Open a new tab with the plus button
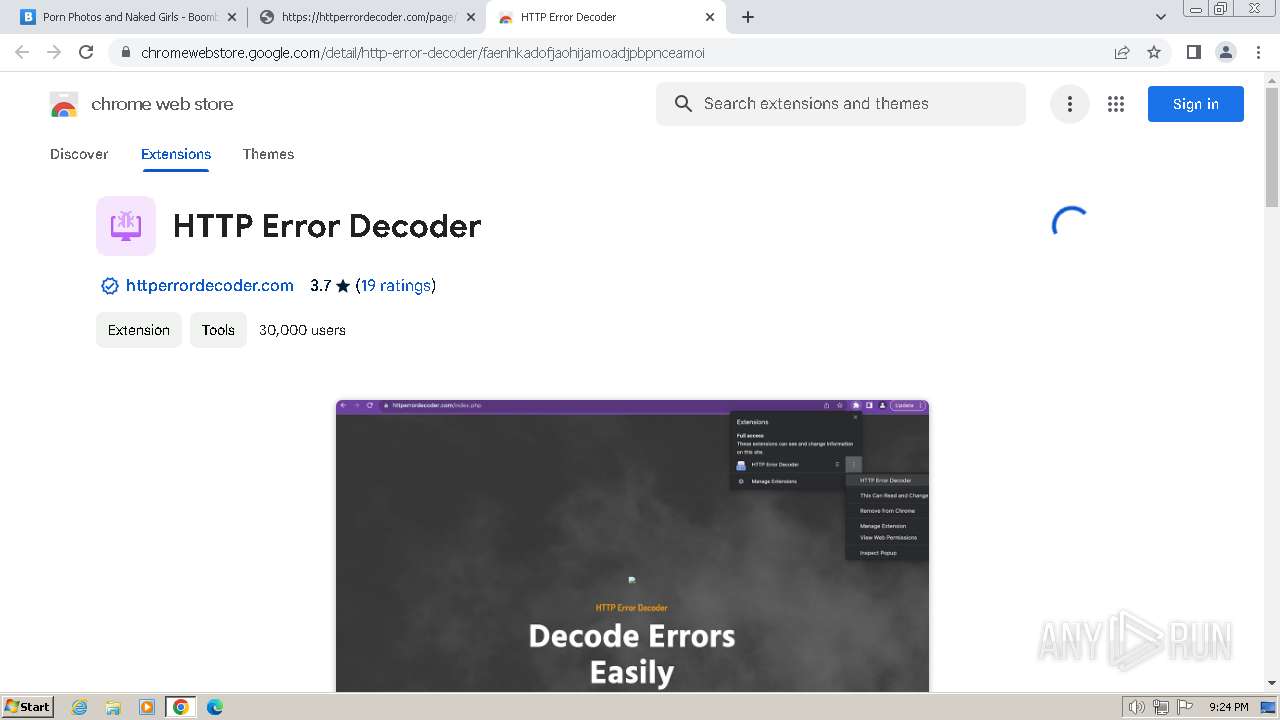Screen dimensions: 1280x720 [x=748, y=17]
